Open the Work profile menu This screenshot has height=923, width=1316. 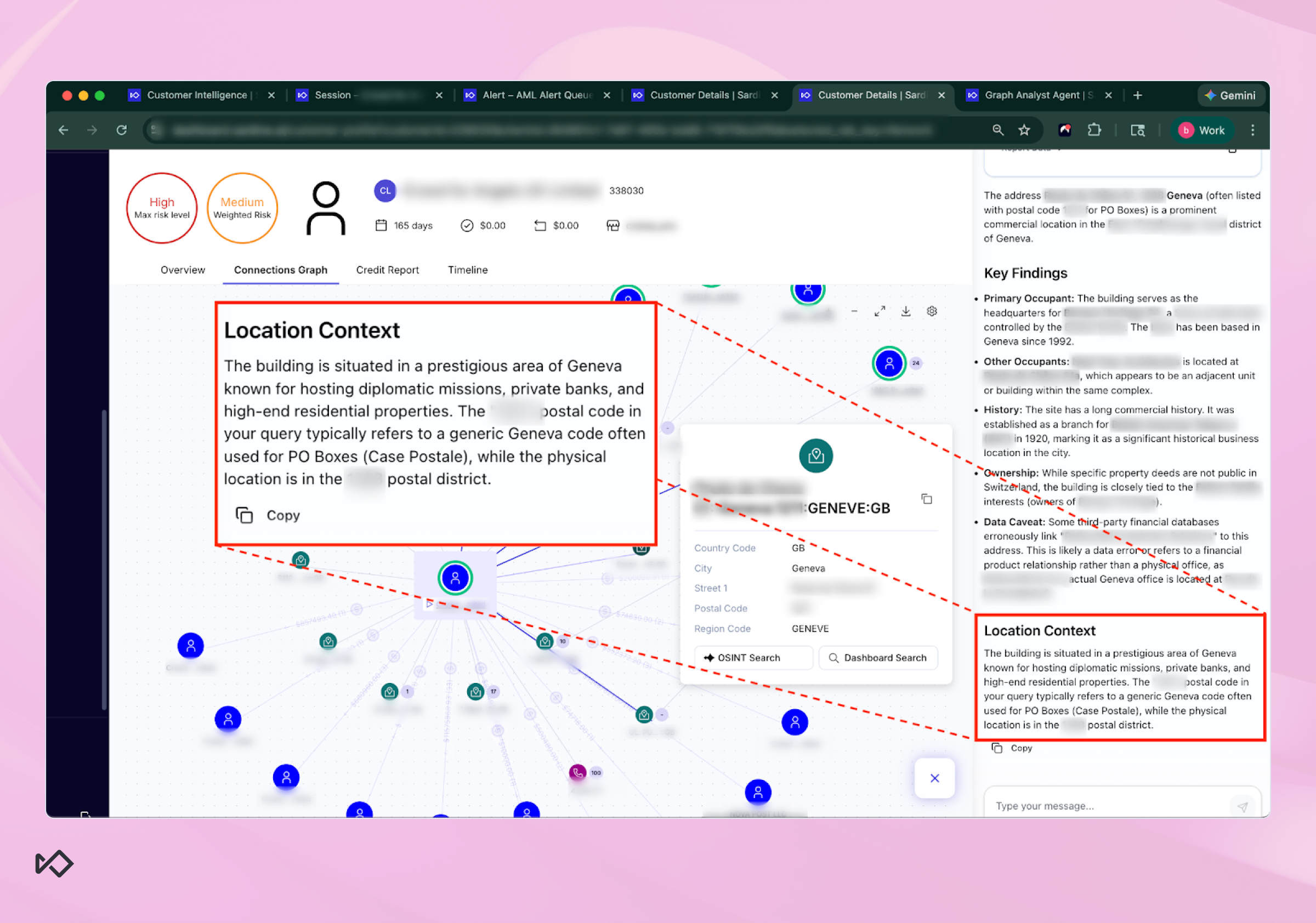[x=1202, y=130]
